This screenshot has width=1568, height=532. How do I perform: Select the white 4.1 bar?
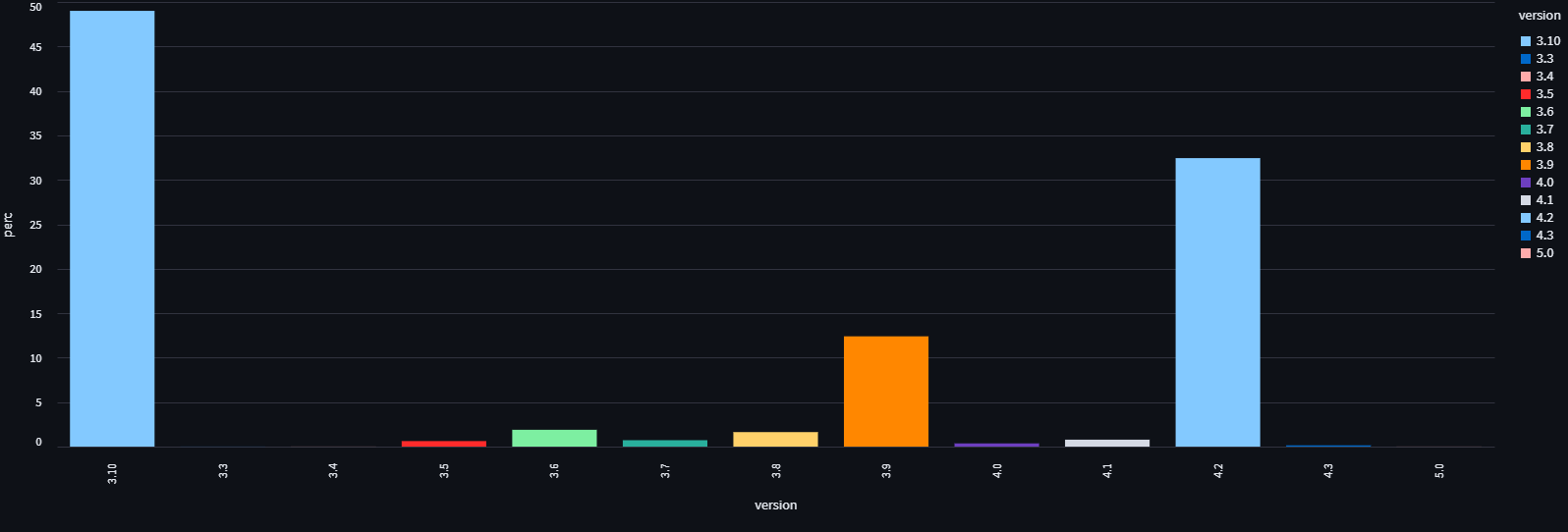tap(1107, 443)
